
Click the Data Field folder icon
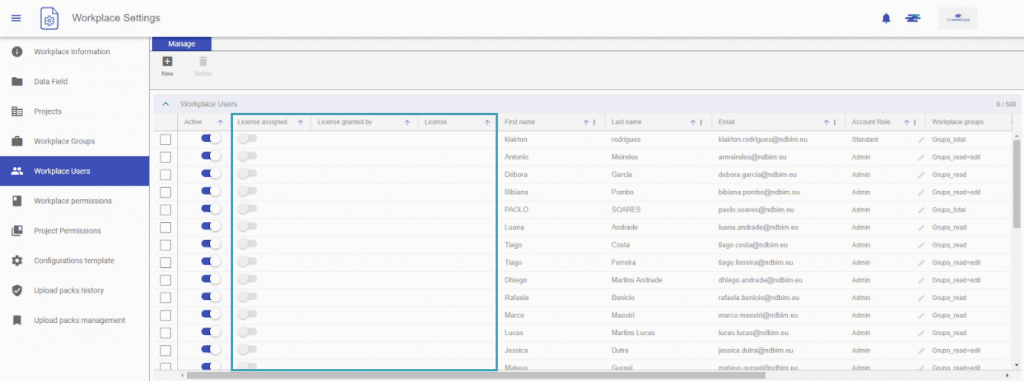click(x=18, y=82)
